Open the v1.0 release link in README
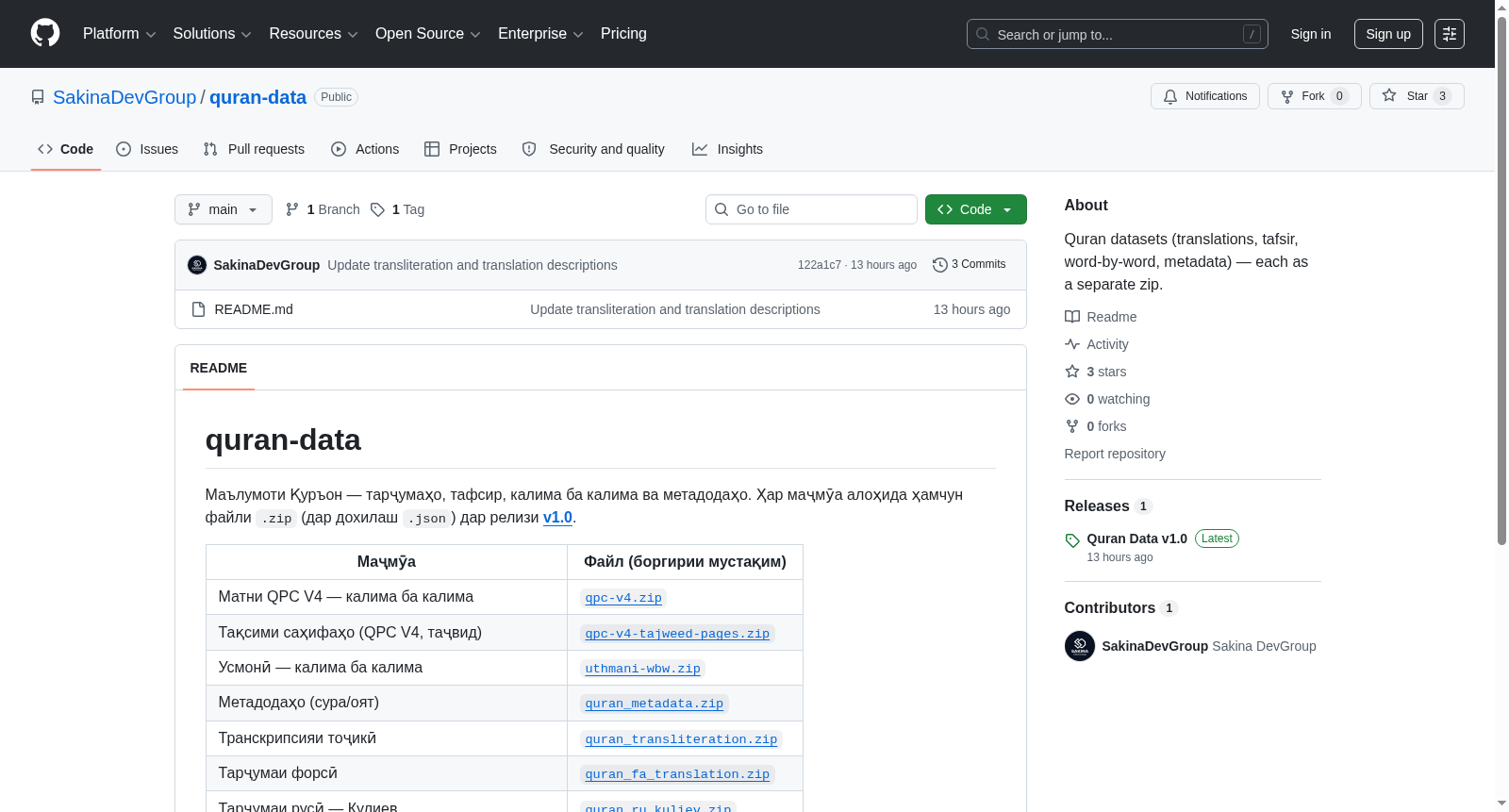This screenshot has height=812, width=1509. pos(557,517)
